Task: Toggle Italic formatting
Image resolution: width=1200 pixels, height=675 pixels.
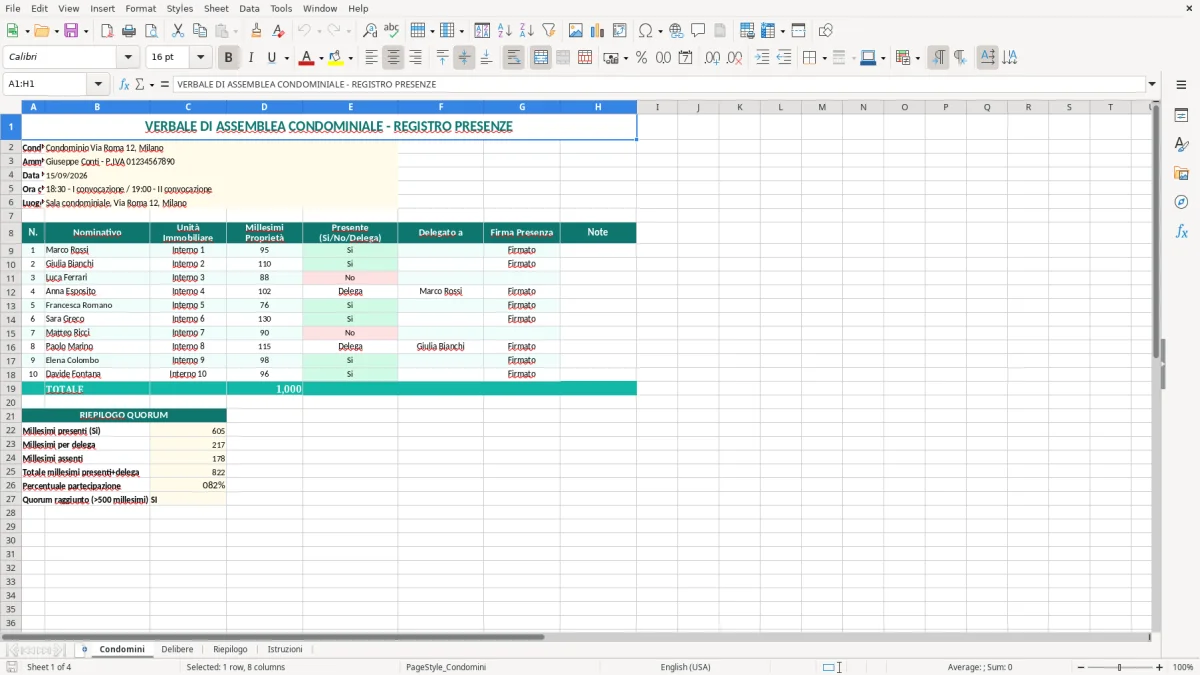Action: pos(250,58)
